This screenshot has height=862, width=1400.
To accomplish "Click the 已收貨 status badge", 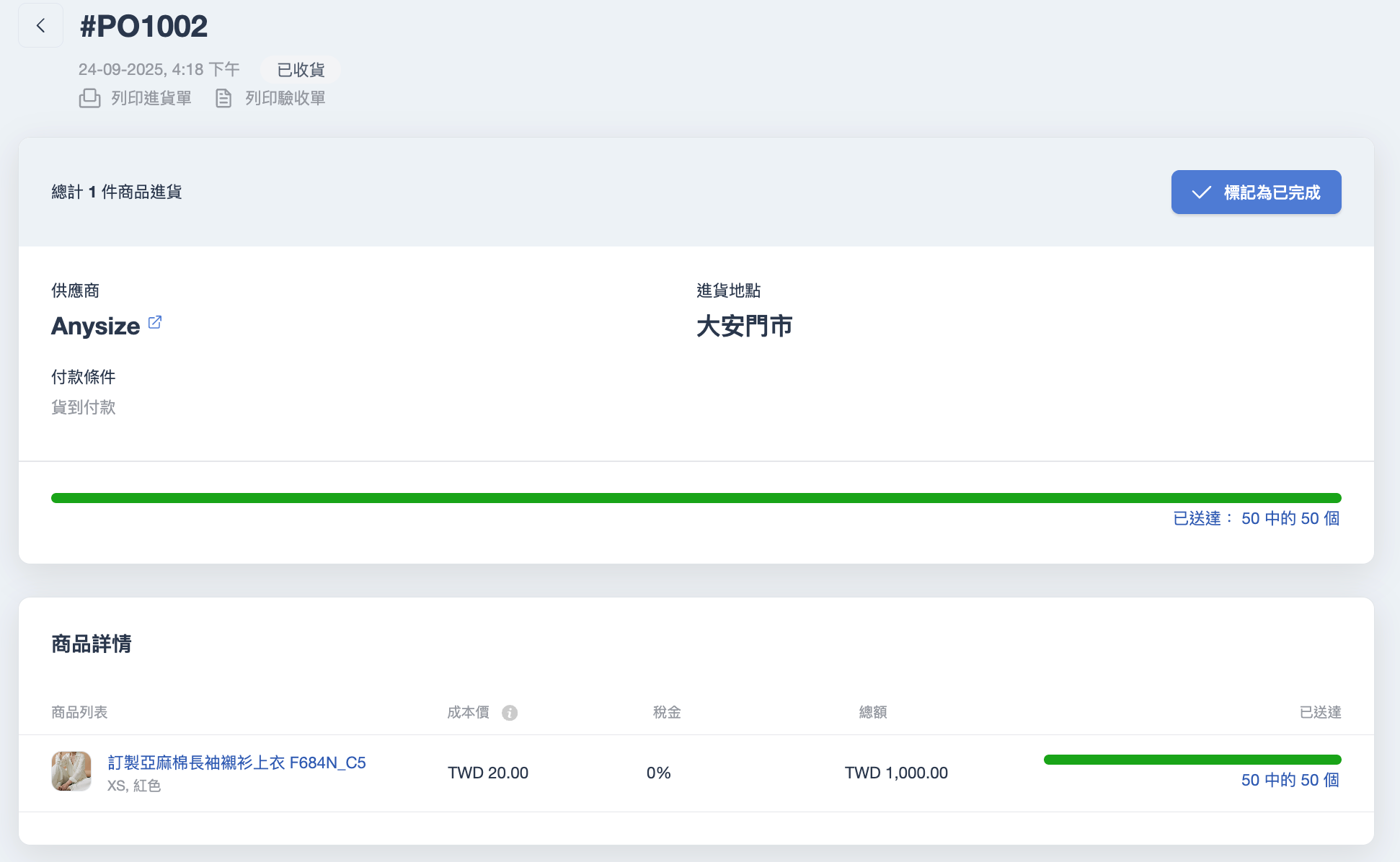I will tap(301, 70).
